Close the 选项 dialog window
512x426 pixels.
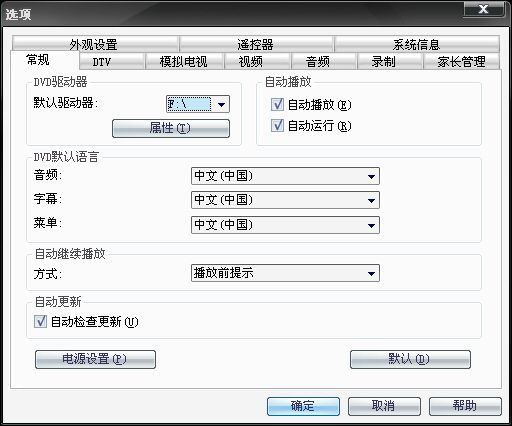click(484, 9)
